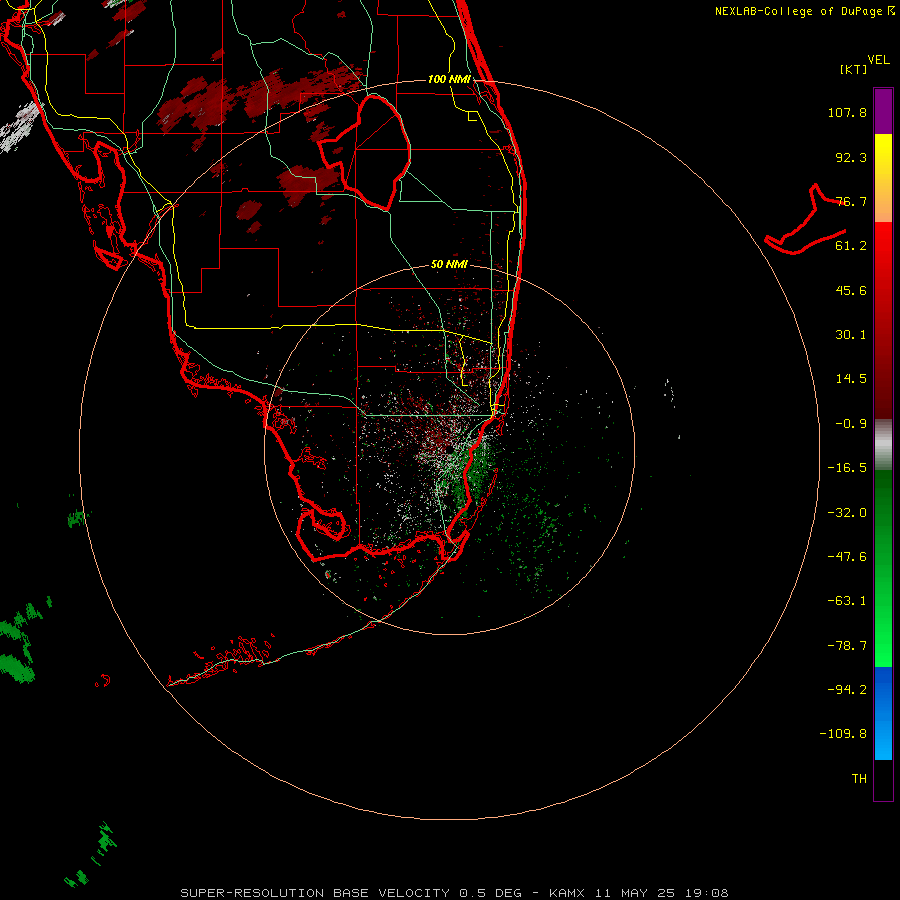Click the bright green segment of the color bar
This screenshot has width=900, height=900.
[x=883, y=568]
